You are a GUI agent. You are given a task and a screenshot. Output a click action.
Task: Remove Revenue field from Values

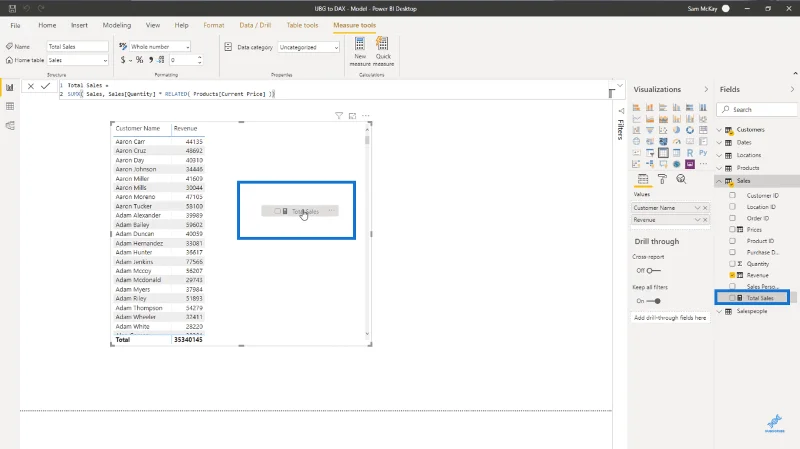pos(705,220)
